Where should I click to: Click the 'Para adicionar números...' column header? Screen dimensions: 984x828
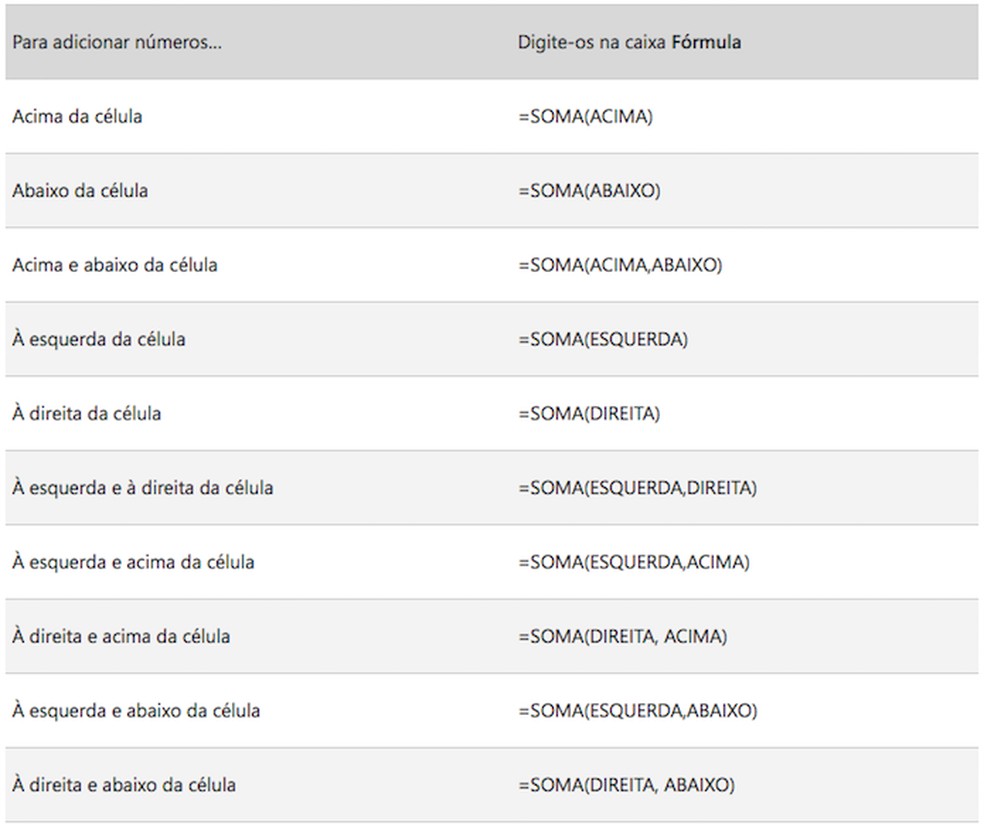point(117,43)
